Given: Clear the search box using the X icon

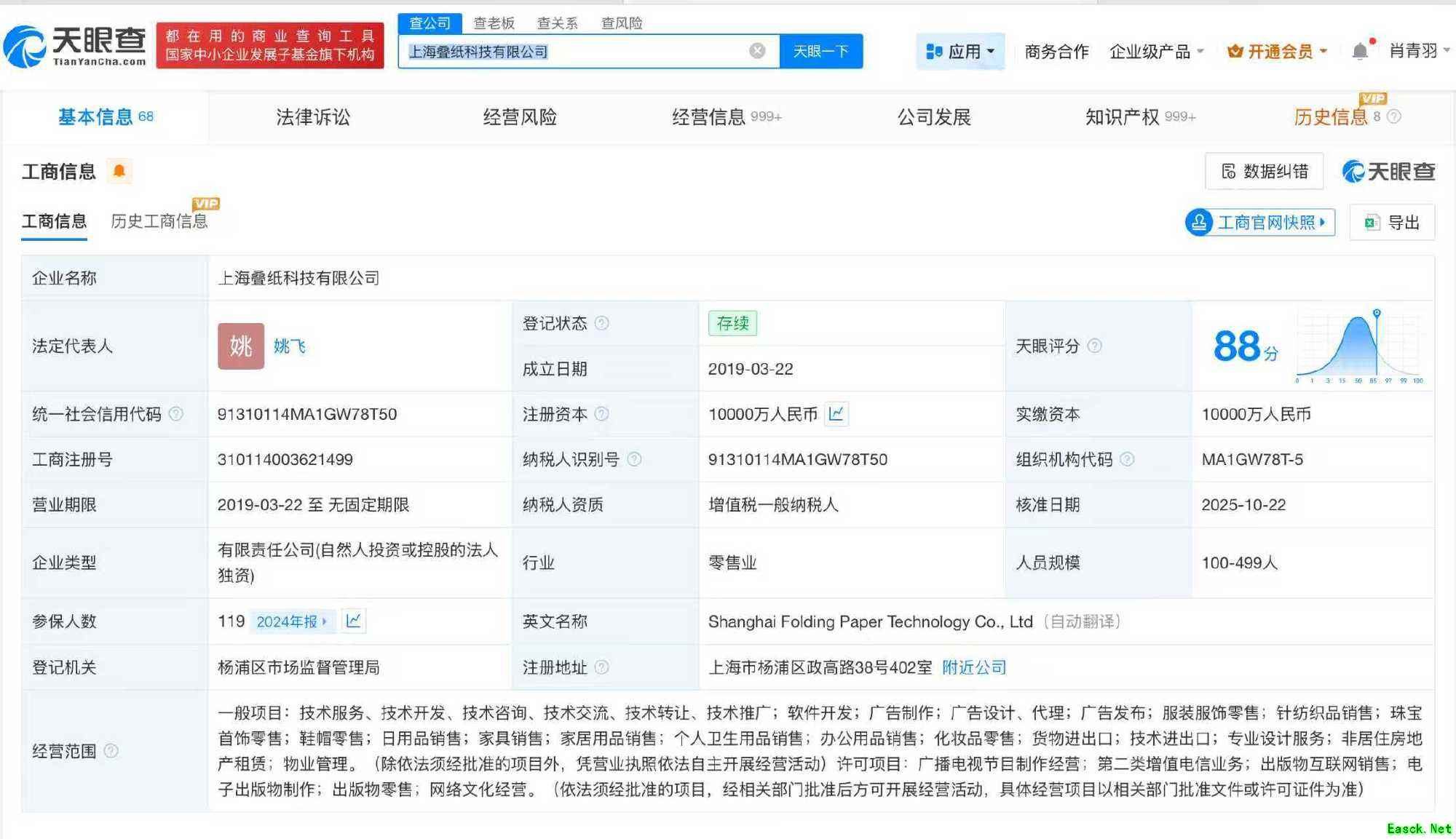Looking at the screenshot, I should pos(757,50).
